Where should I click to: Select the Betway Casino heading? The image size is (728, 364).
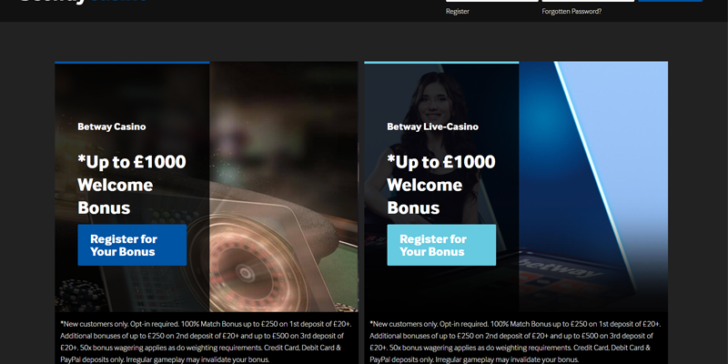coord(111,127)
